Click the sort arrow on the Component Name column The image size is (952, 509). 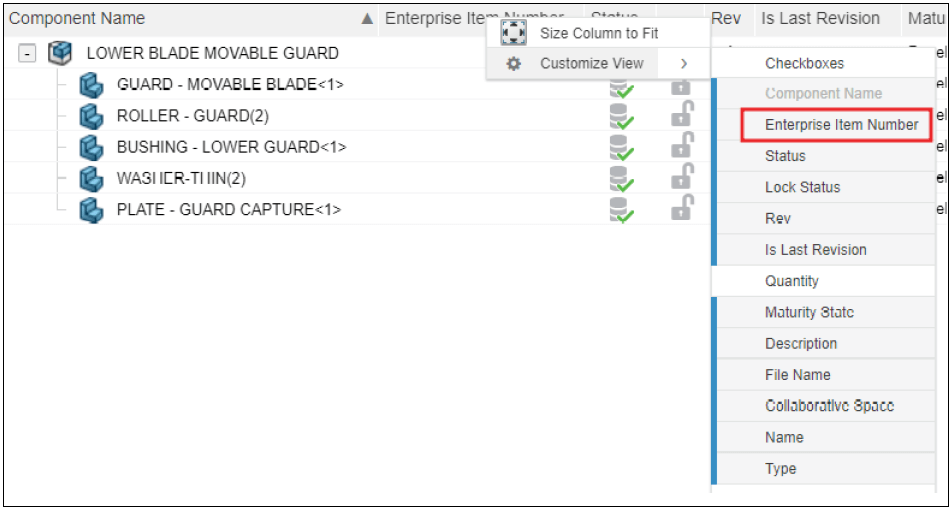pos(367,19)
